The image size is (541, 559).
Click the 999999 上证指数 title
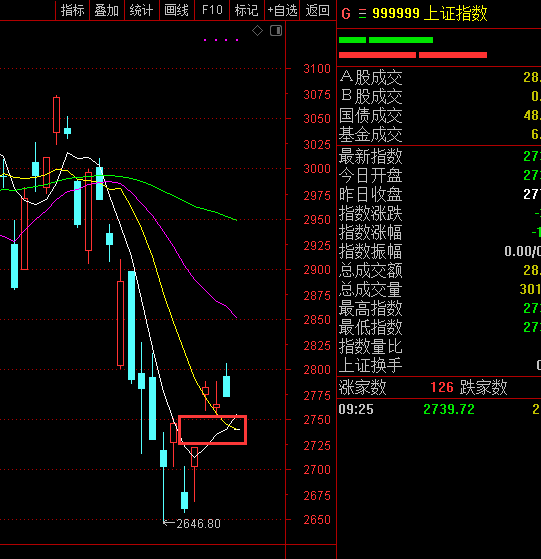coord(429,14)
